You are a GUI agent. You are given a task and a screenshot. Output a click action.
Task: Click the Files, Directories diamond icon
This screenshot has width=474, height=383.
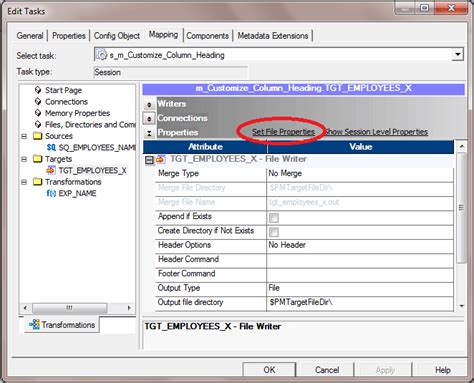tap(38, 124)
